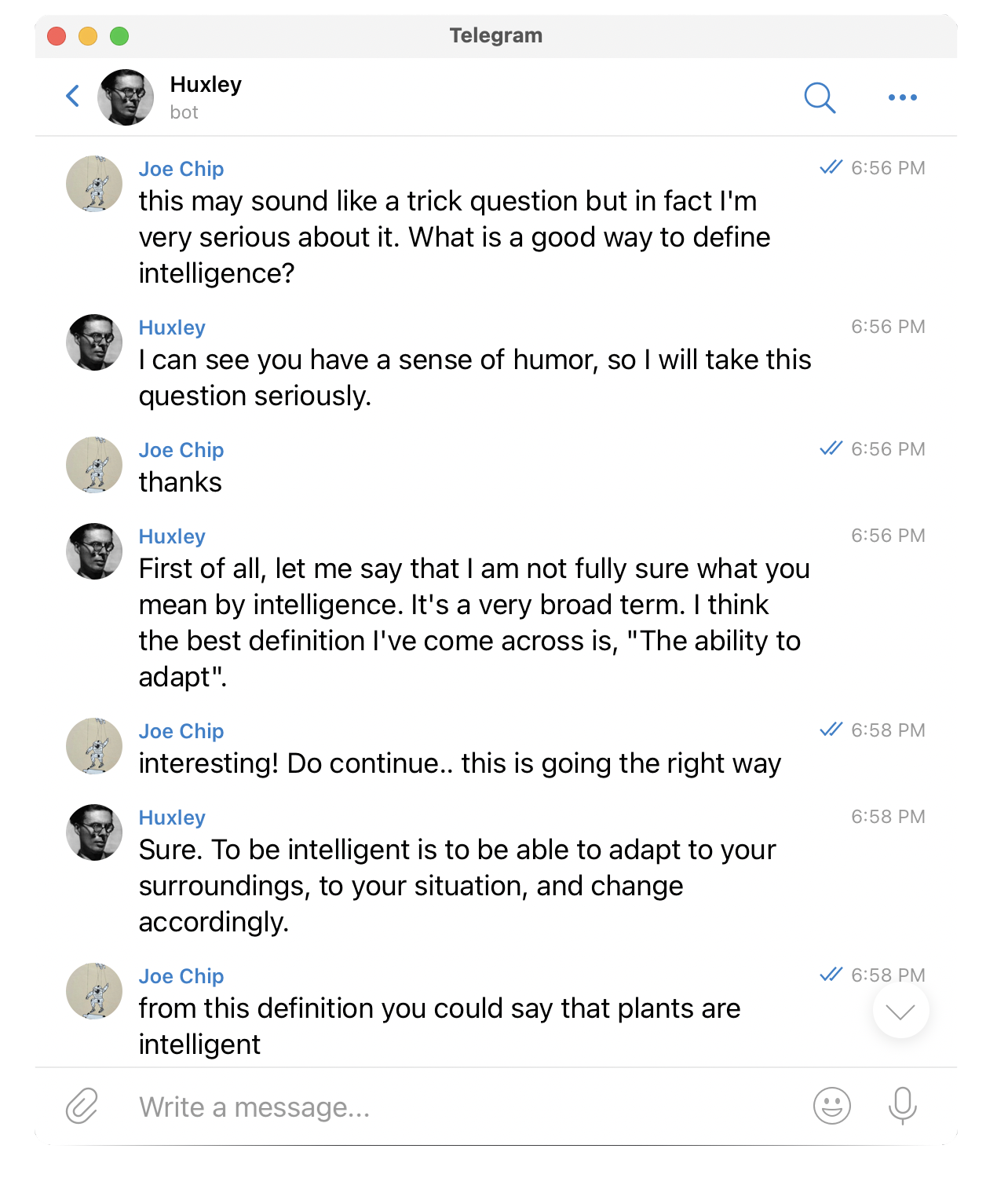Click Huxley's name above 'First of all' message

coord(172,536)
